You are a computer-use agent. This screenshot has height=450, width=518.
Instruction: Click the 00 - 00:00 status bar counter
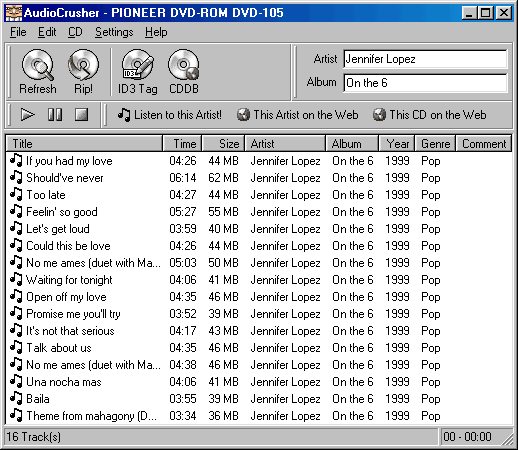pyautogui.click(x=467, y=437)
